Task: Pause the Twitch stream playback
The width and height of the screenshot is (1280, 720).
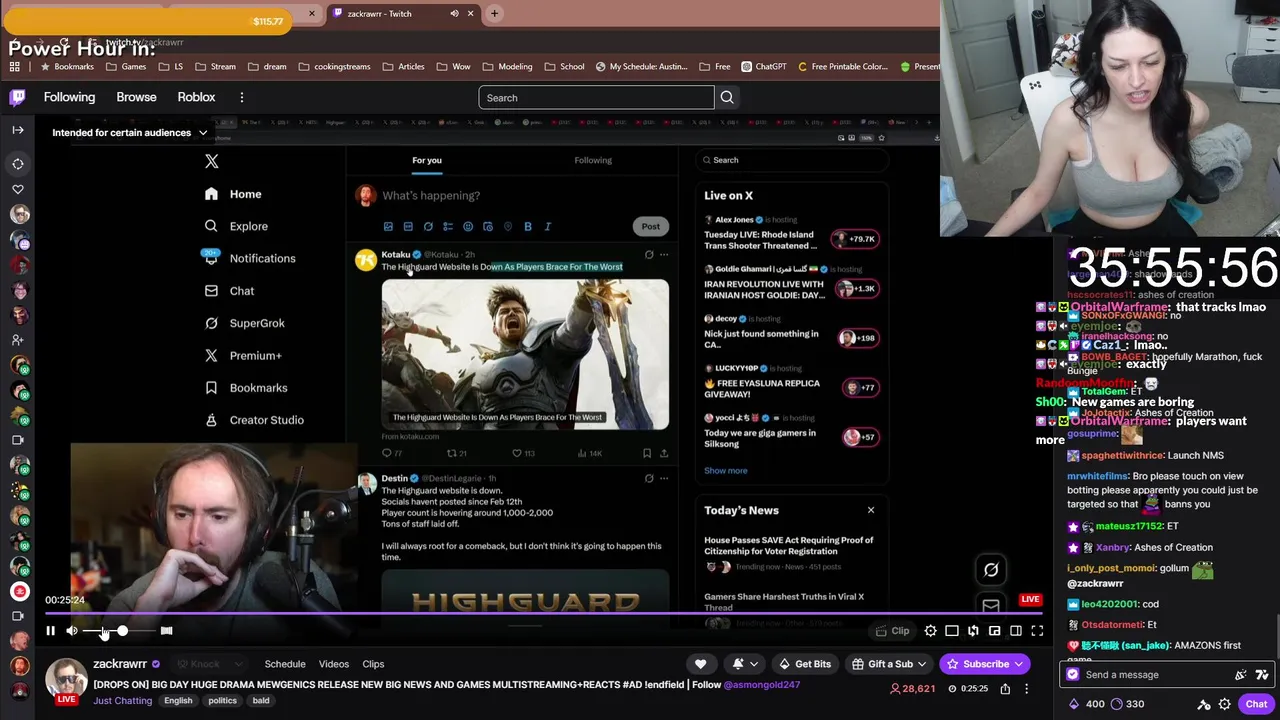Action: pos(50,631)
